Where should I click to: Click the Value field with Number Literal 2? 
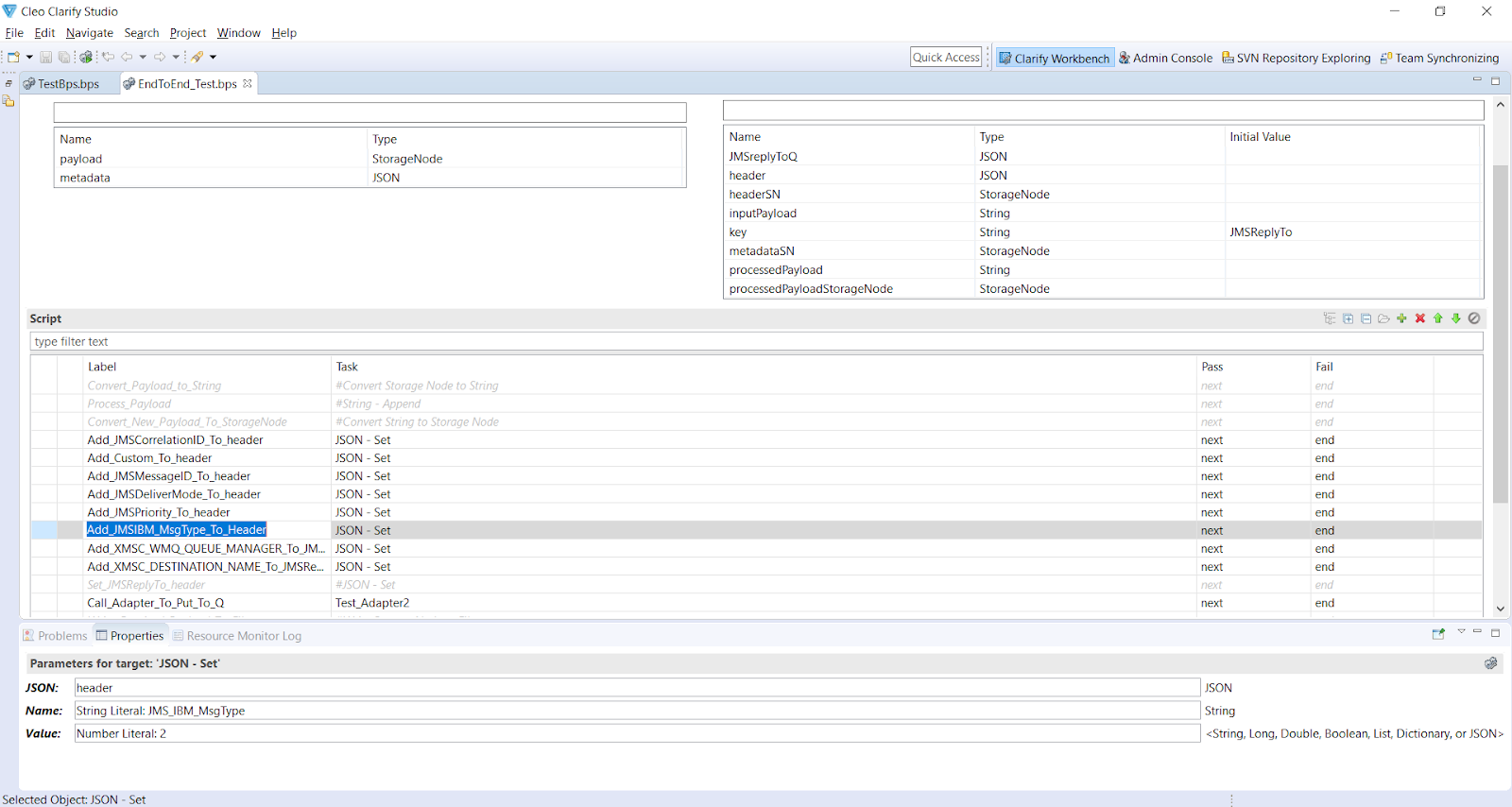click(637, 733)
